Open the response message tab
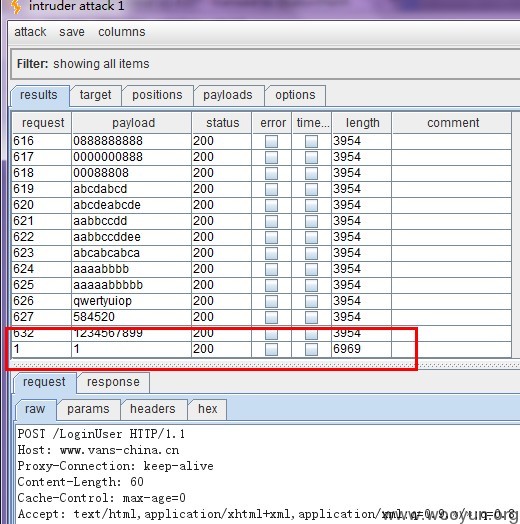Viewport: 520px width, 524px height. [x=113, y=382]
